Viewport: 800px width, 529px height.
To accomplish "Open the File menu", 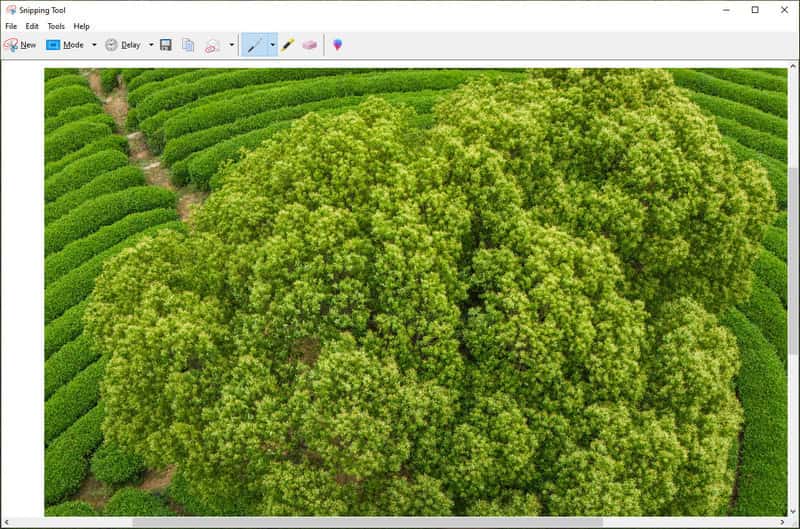I will pyautogui.click(x=11, y=26).
